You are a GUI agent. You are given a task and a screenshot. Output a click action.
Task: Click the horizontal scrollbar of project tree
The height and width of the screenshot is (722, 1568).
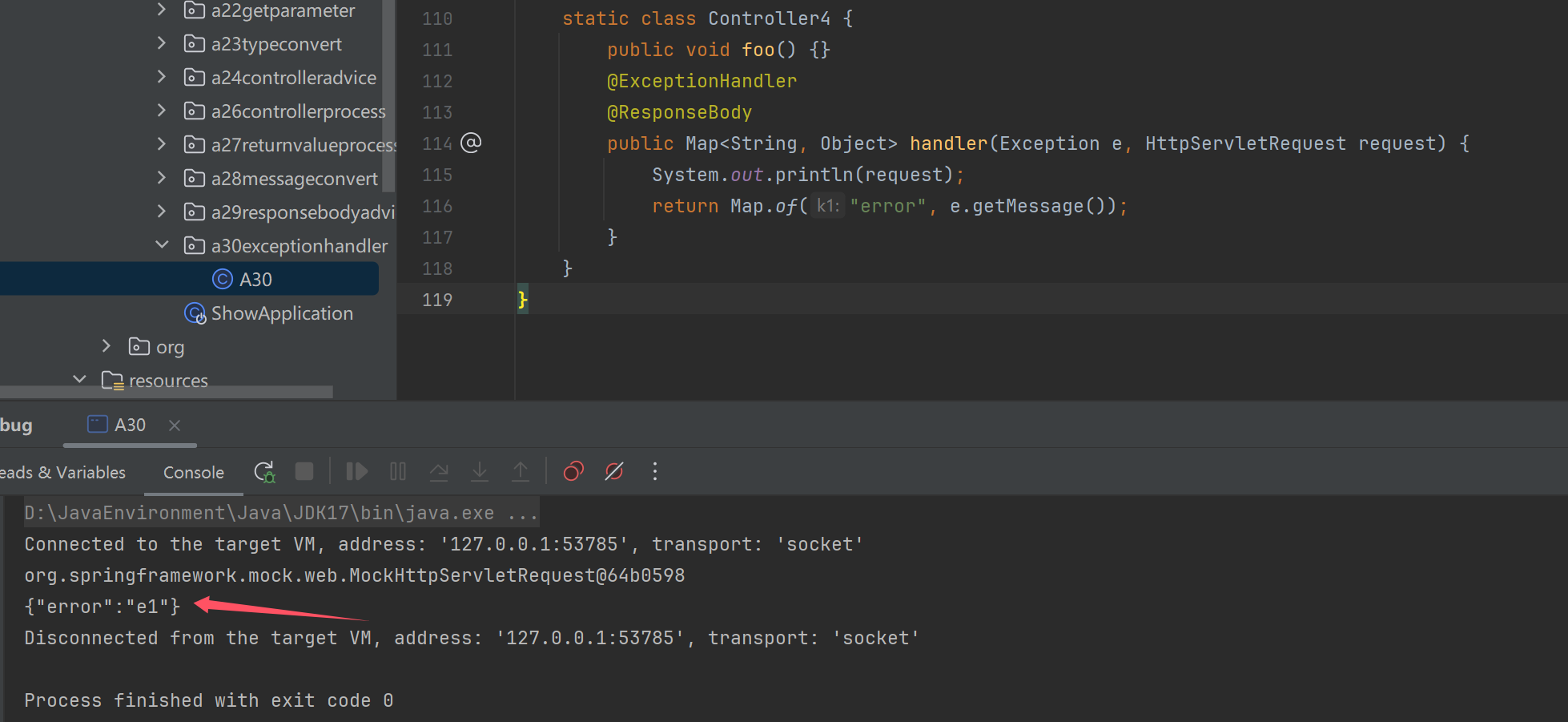[x=167, y=392]
